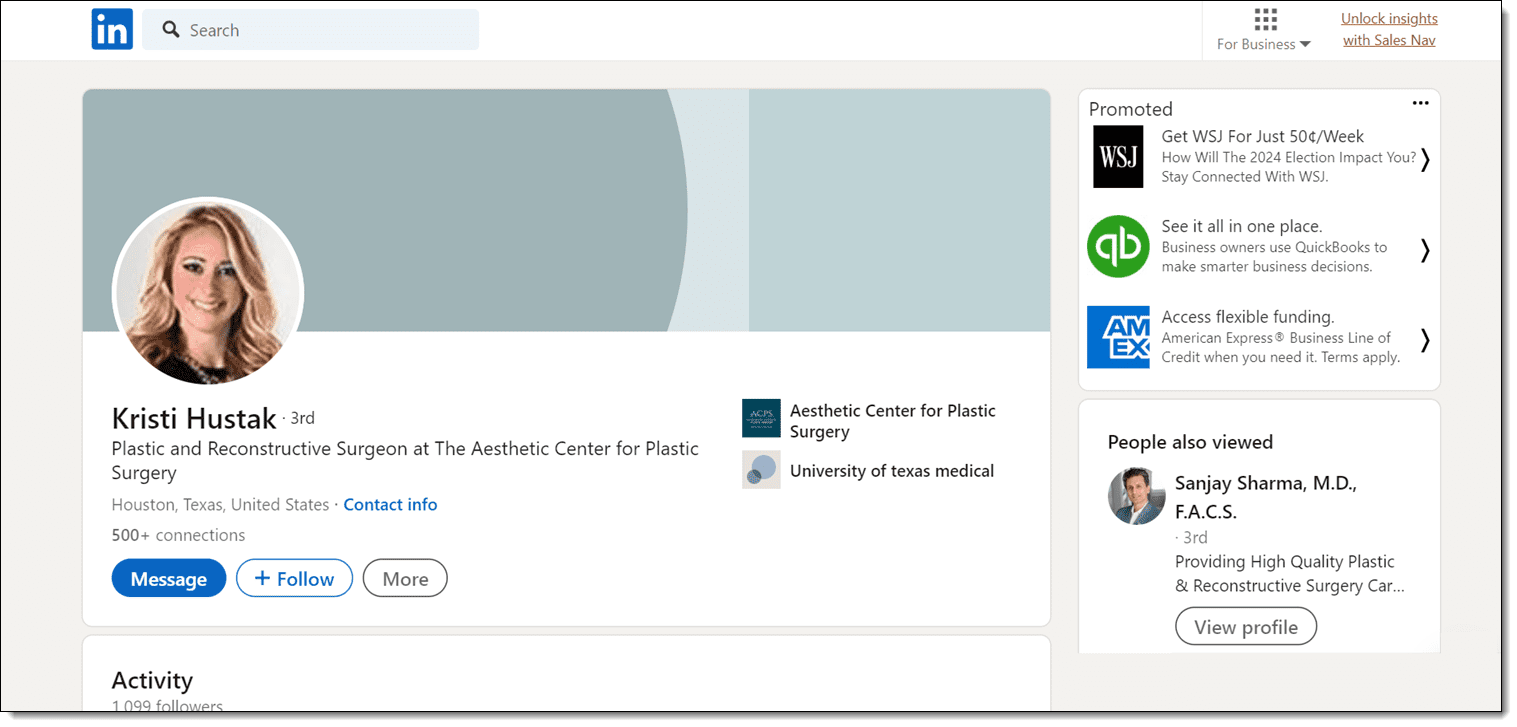Open Promoted section three-dot options menu
Screen dimensions: 1517x727
[x=1420, y=103]
